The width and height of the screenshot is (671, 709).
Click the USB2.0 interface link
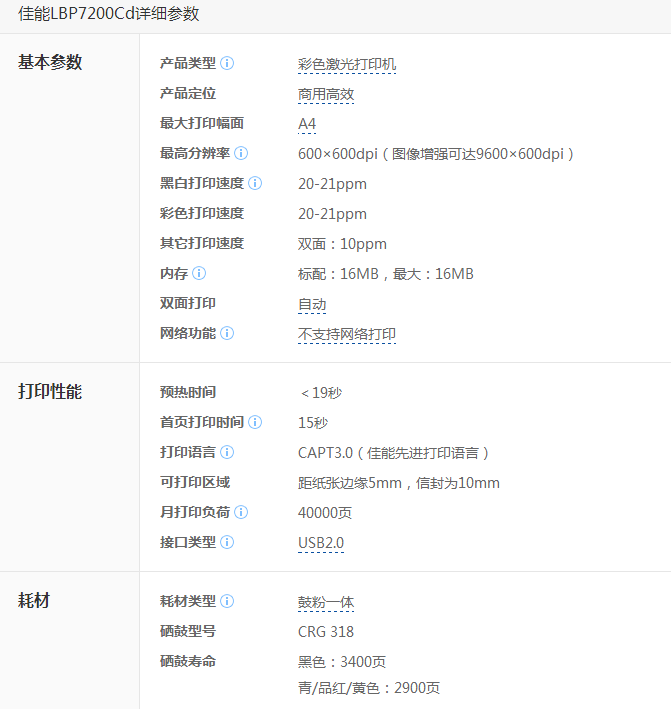pyautogui.click(x=321, y=543)
